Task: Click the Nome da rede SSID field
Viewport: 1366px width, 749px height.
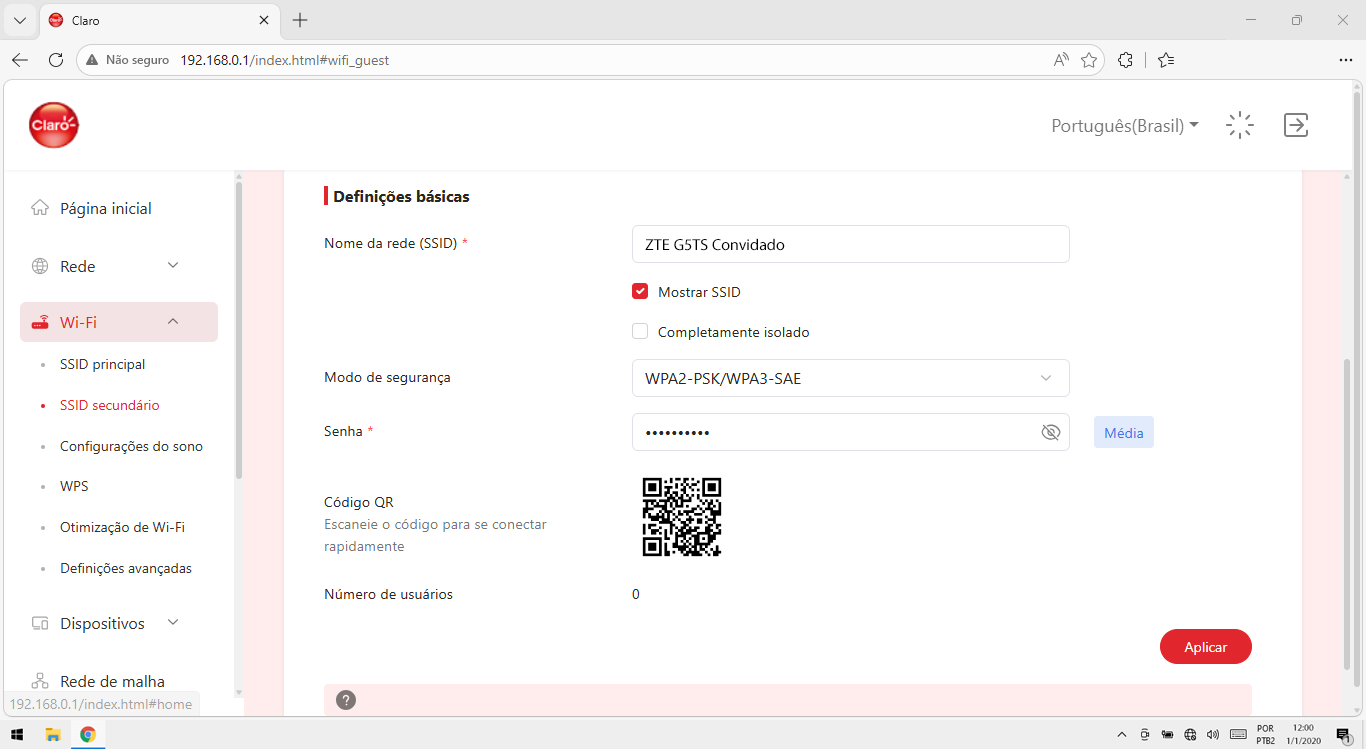Action: 851,244
